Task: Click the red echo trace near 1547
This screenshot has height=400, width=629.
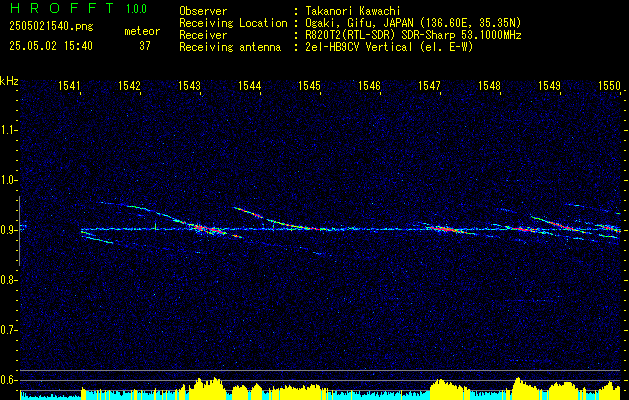Action: click(445, 229)
